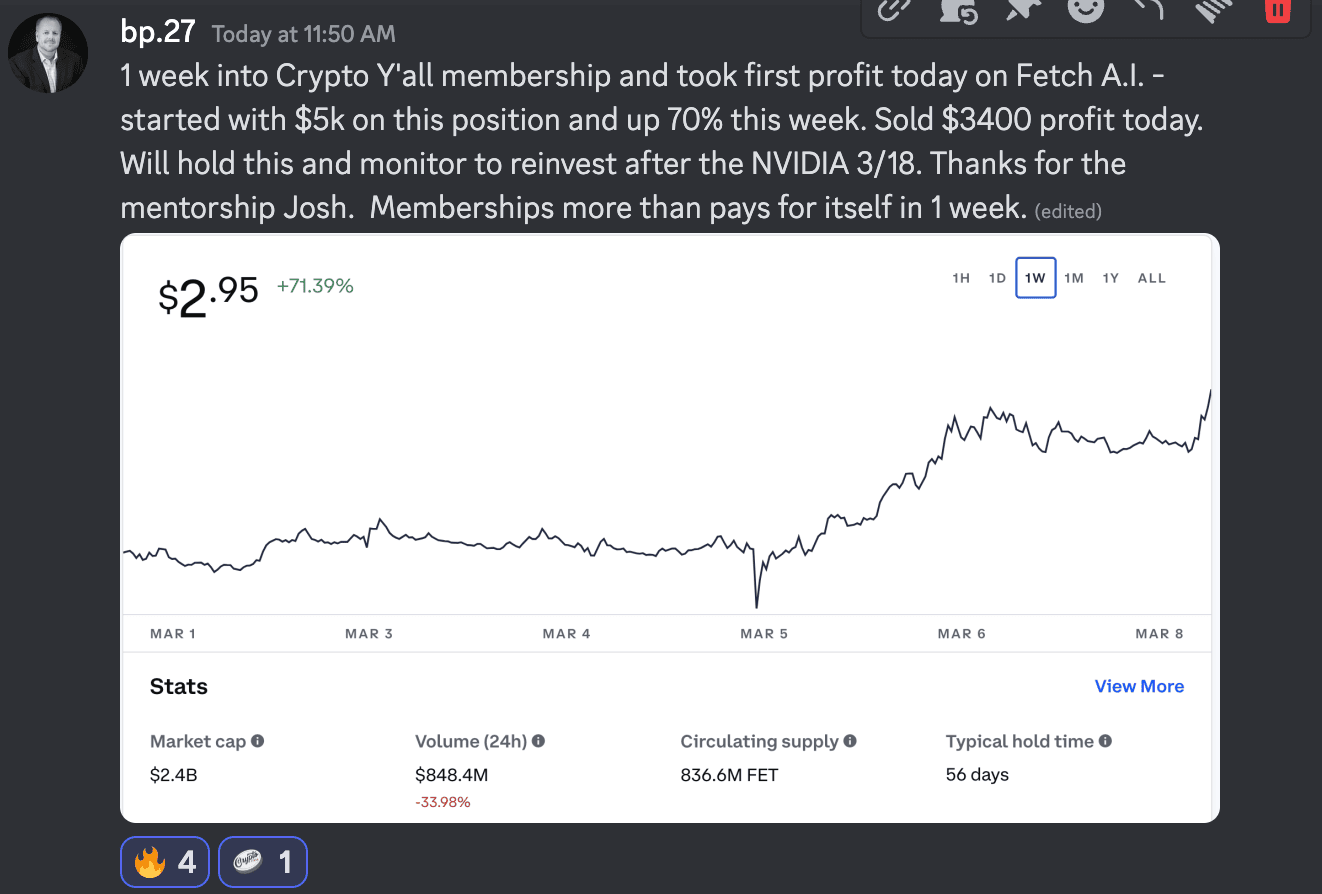This screenshot has width=1322, height=894.
Task: Open the View More stats link
Action: click(1139, 686)
